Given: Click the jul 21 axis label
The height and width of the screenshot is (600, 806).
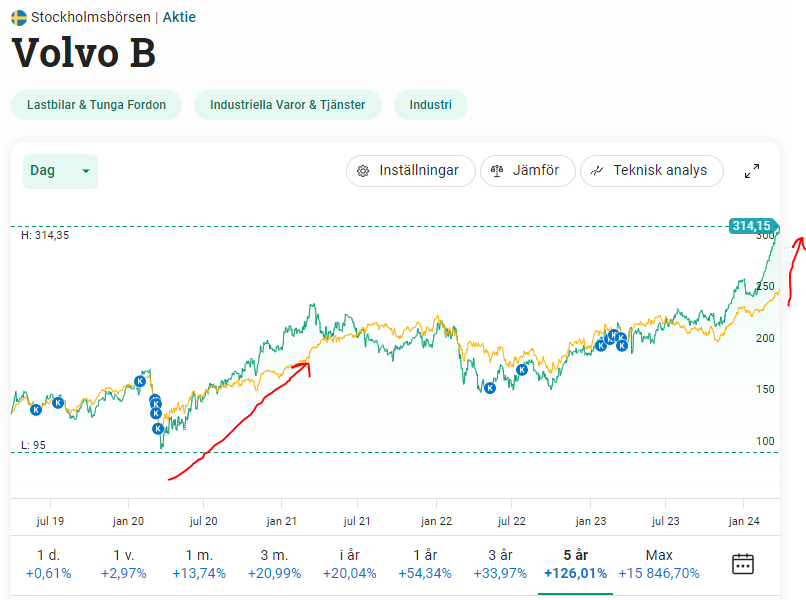Looking at the screenshot, I should tap(357, 521).
